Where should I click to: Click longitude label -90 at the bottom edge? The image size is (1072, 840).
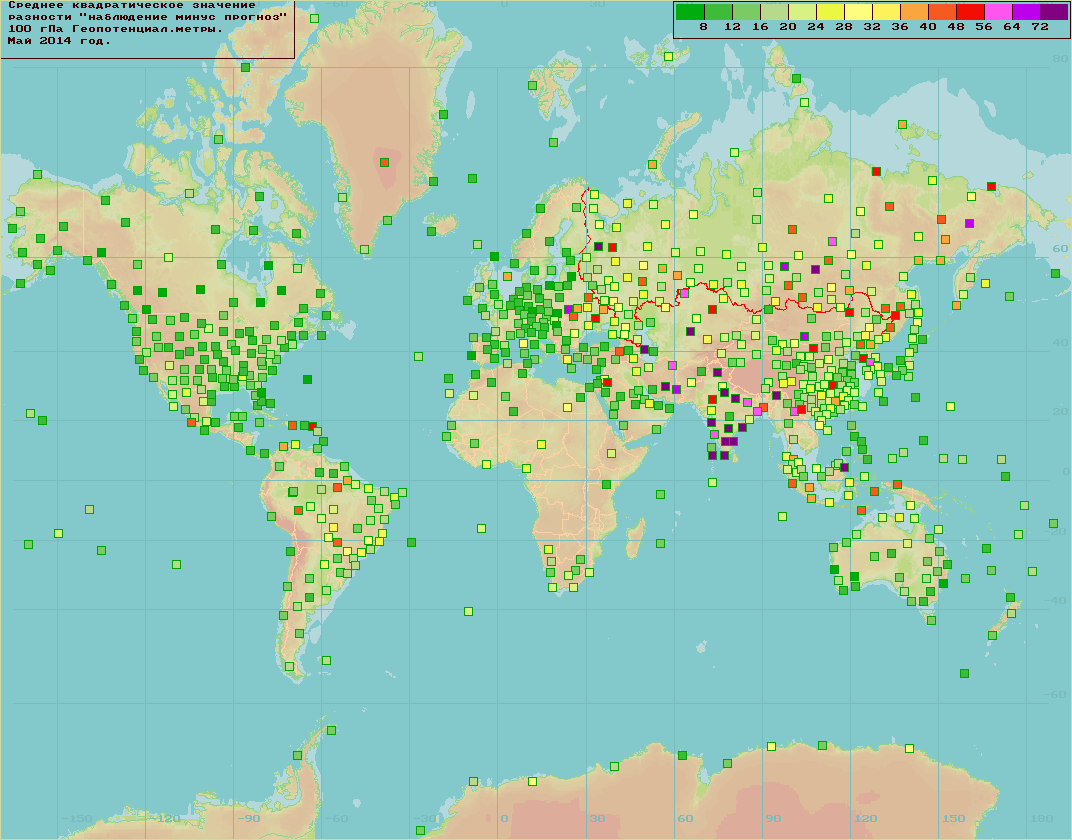click(250, 818)
